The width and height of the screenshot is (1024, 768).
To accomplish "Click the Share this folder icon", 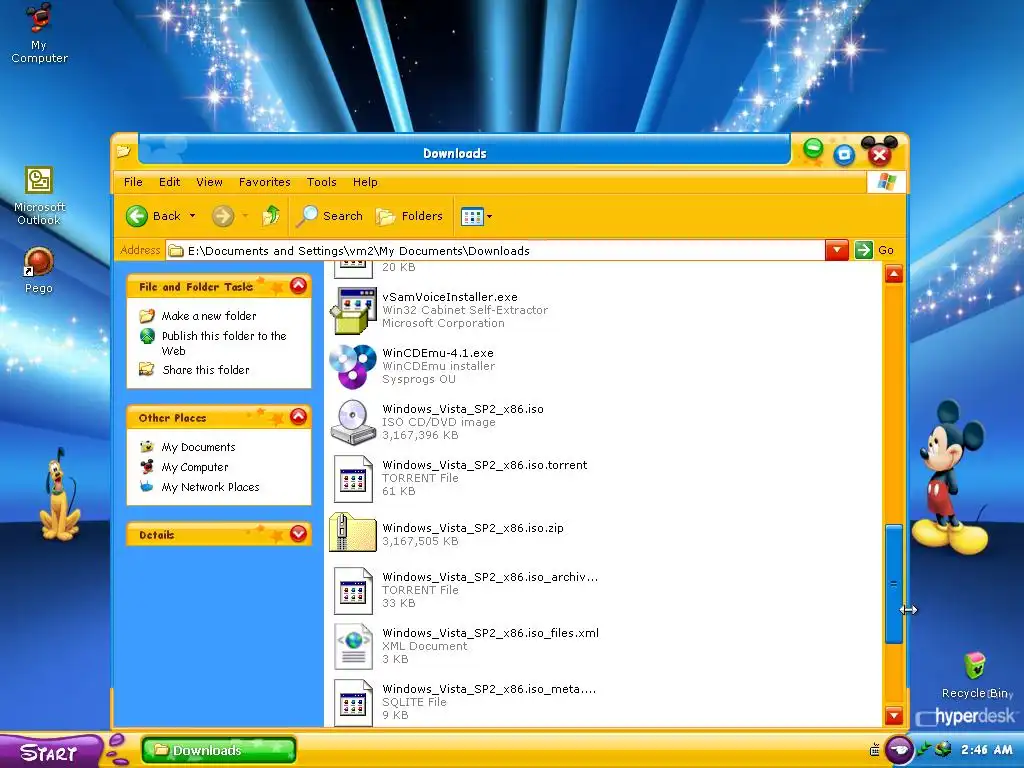I will click(147, 370).
